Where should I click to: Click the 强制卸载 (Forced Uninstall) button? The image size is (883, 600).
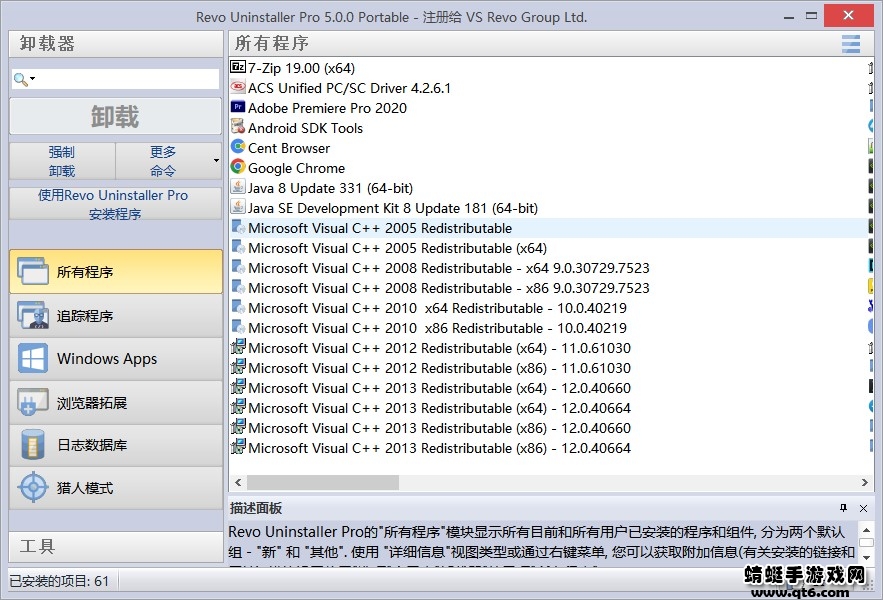[x=61, y=162]
